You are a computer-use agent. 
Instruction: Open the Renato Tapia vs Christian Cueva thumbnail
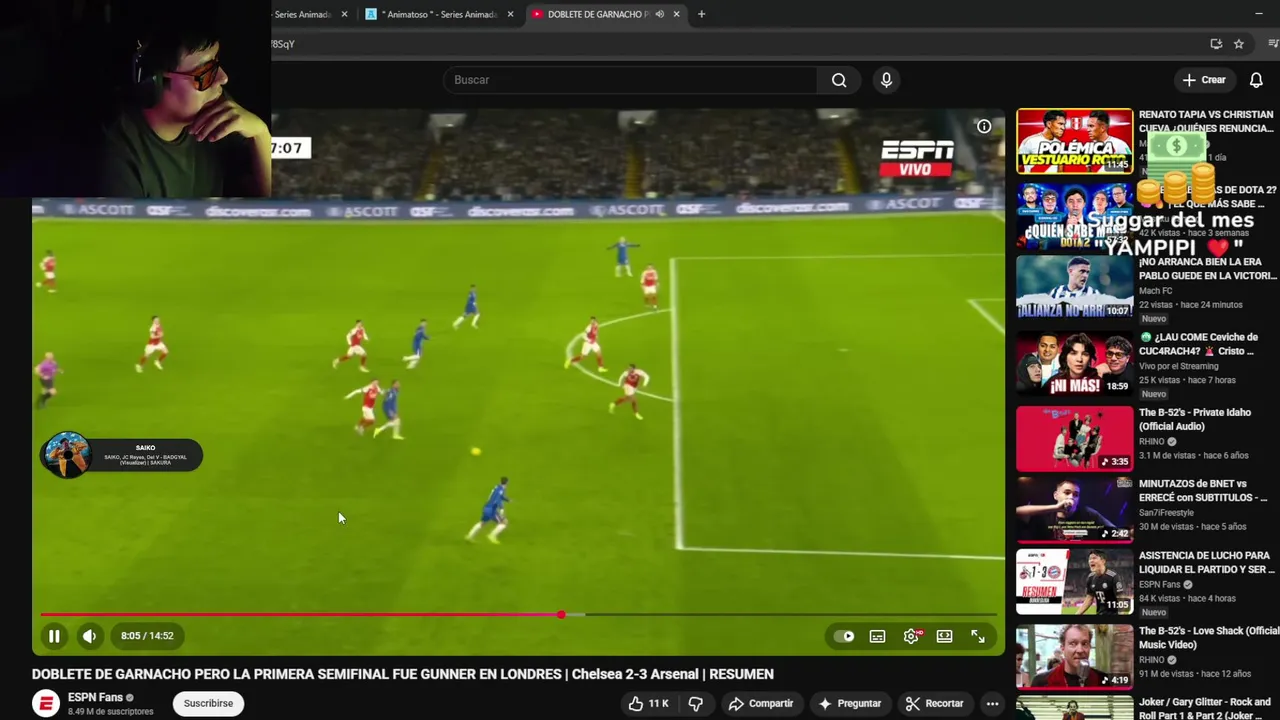tap(1075, 141)
